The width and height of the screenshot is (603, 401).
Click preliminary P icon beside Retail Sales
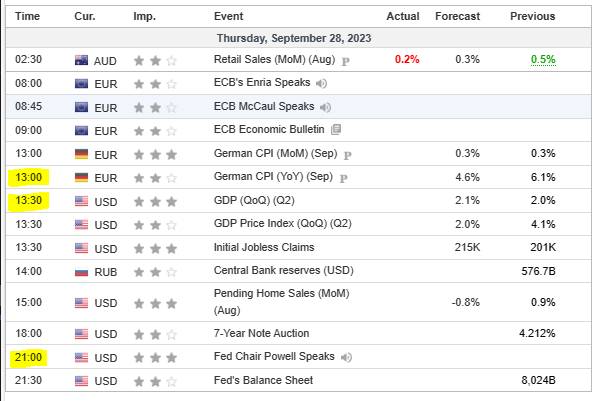(345, 61)
